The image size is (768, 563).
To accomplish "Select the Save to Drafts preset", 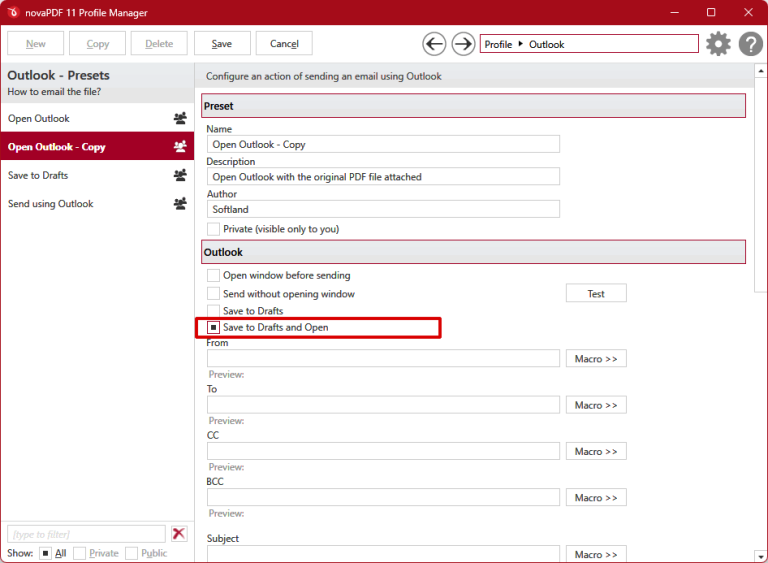I will point(38,175).
